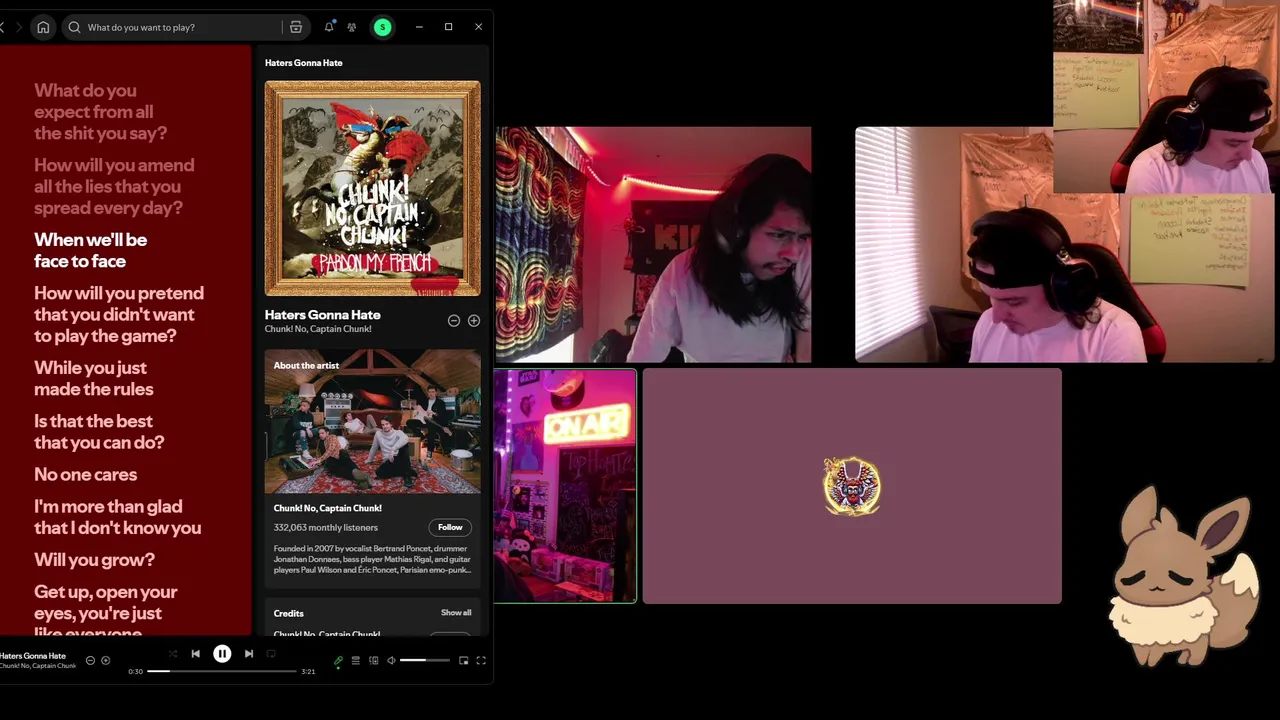Image resolution: width=1280 pixels, height=720 pixels.
Task: Select the video tile with psychedelic tapestry
Action: click(x=653, y=244)
